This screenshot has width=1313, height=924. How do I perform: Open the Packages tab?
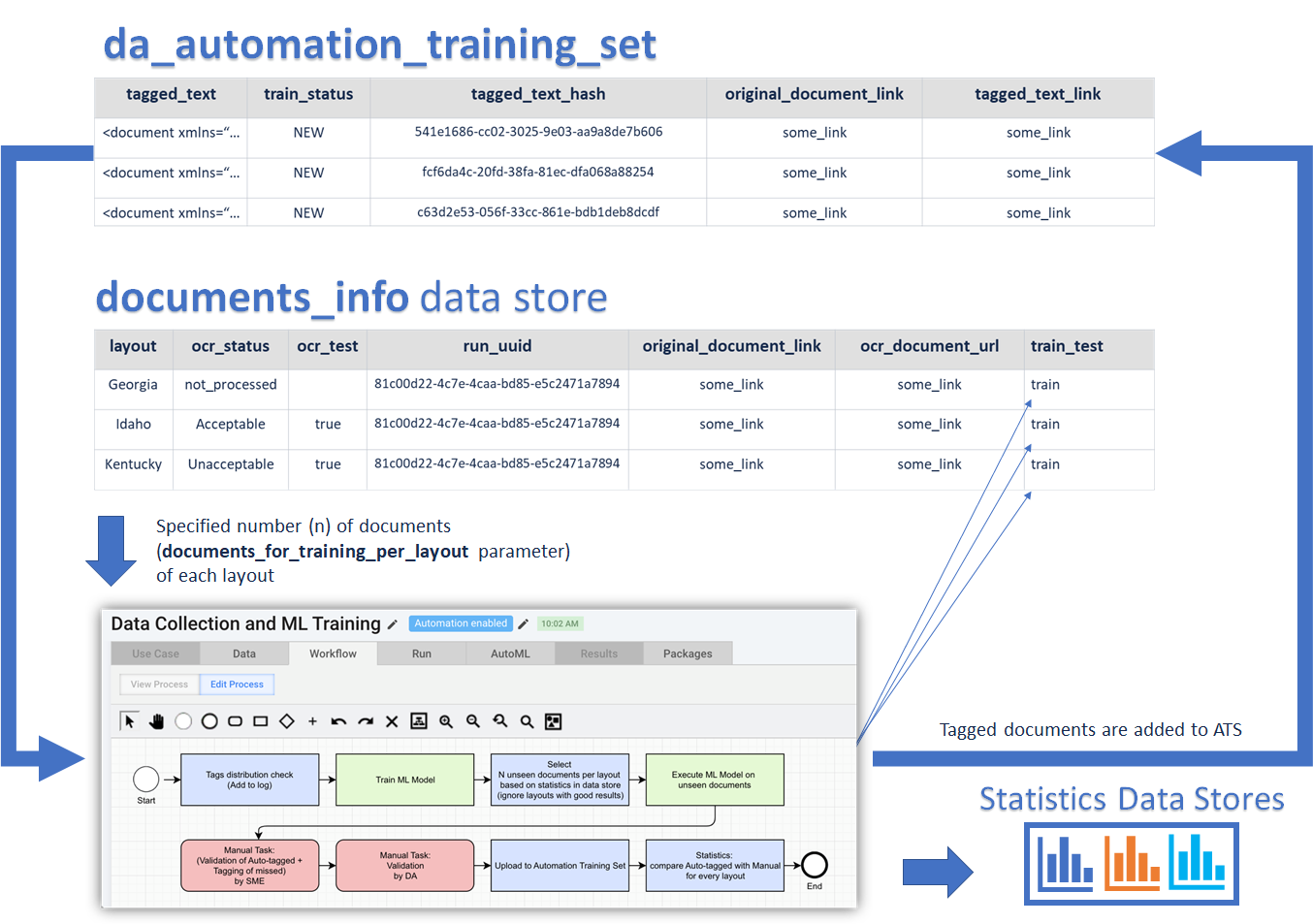point(688,653)
